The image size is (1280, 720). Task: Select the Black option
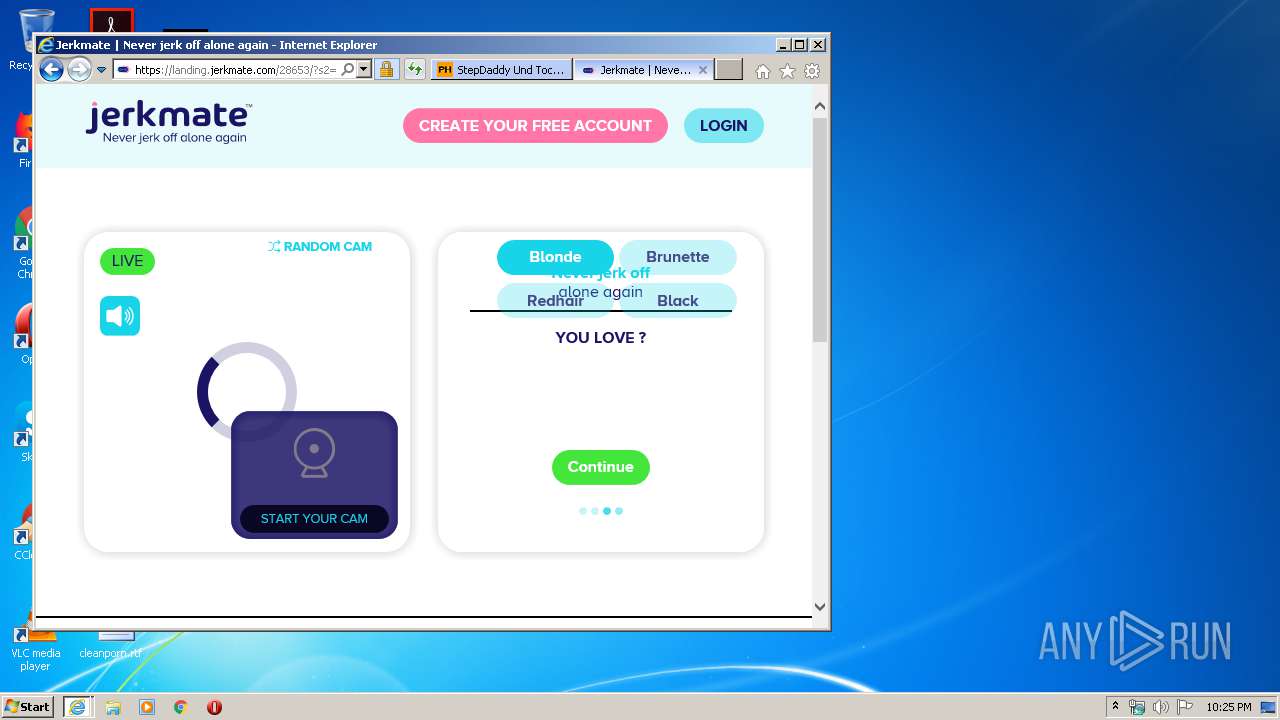(678, 301)
